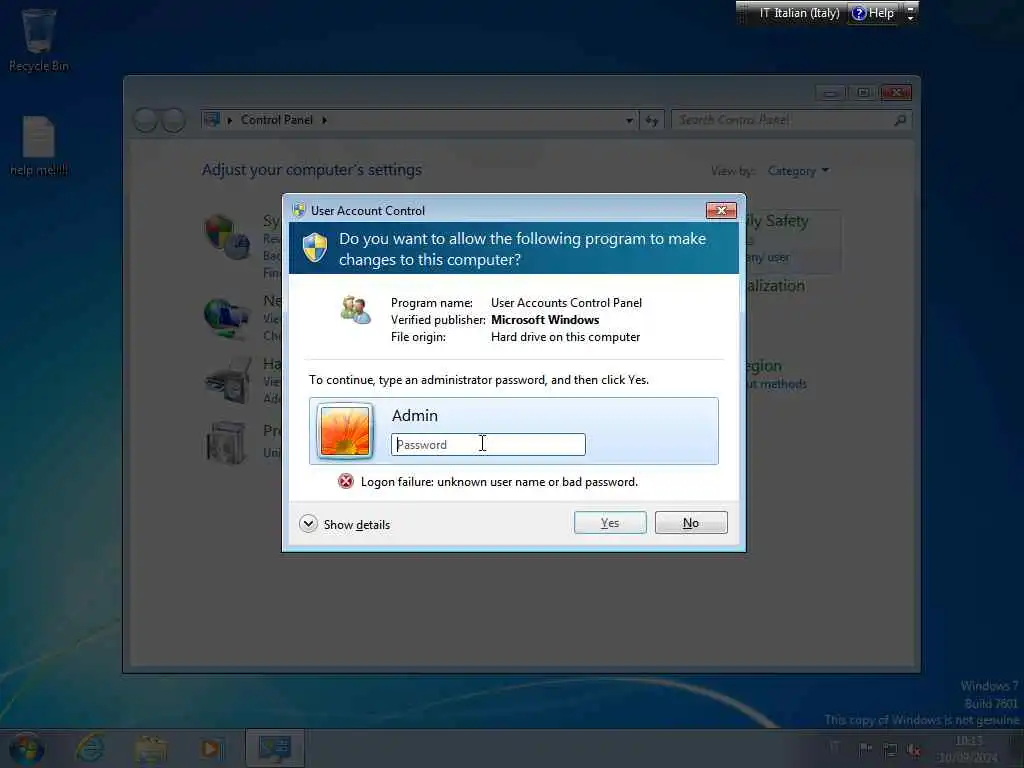Image resolution: width=1024 pixels, height=768 pixels.
Task: Select Control Panel taskbar button
Action: (x=275, y=748)
